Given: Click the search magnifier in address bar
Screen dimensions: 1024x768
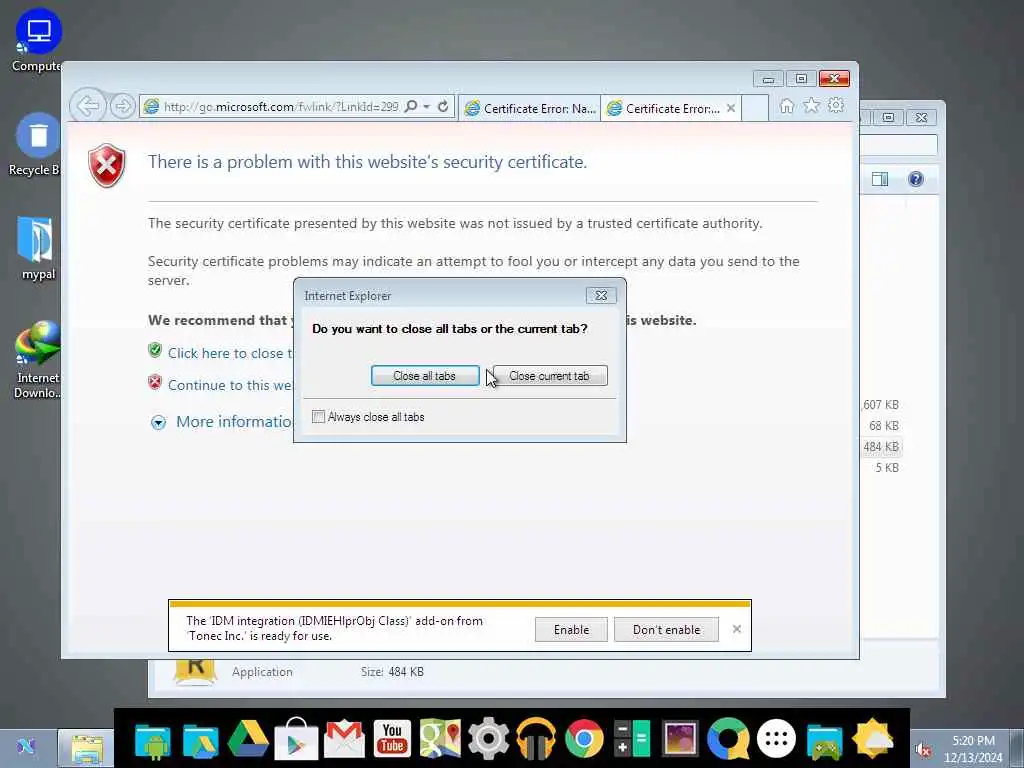Looking at the screenshot, I should 411,106.
